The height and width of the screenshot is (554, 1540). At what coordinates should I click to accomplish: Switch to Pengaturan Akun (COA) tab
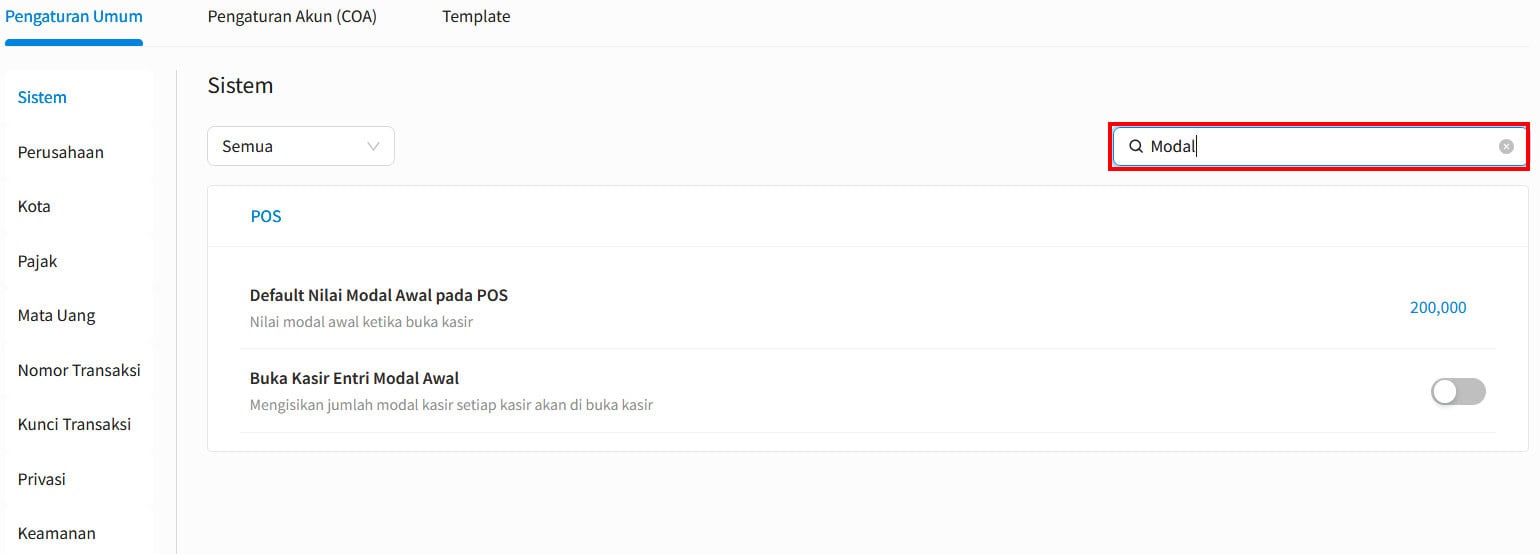(292, 17)
